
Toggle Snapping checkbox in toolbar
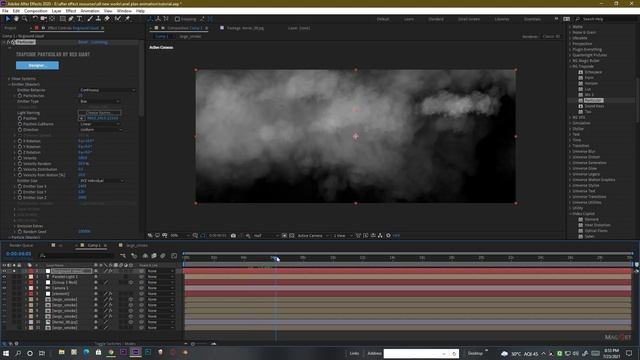tap(177, 19)
